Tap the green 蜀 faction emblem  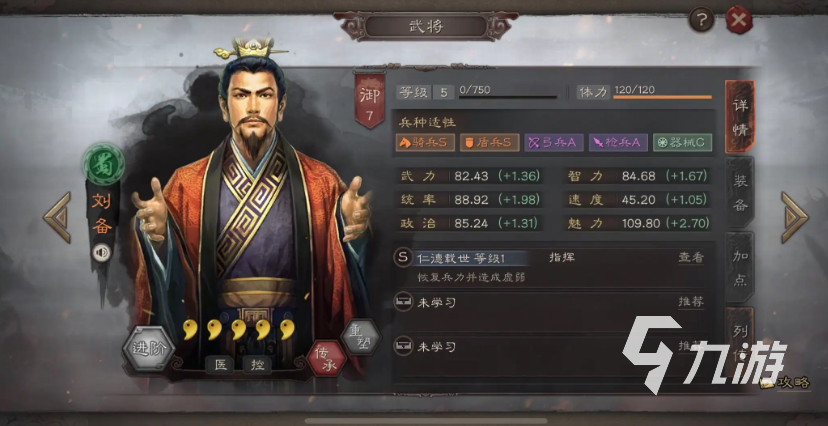pos(103,164)
